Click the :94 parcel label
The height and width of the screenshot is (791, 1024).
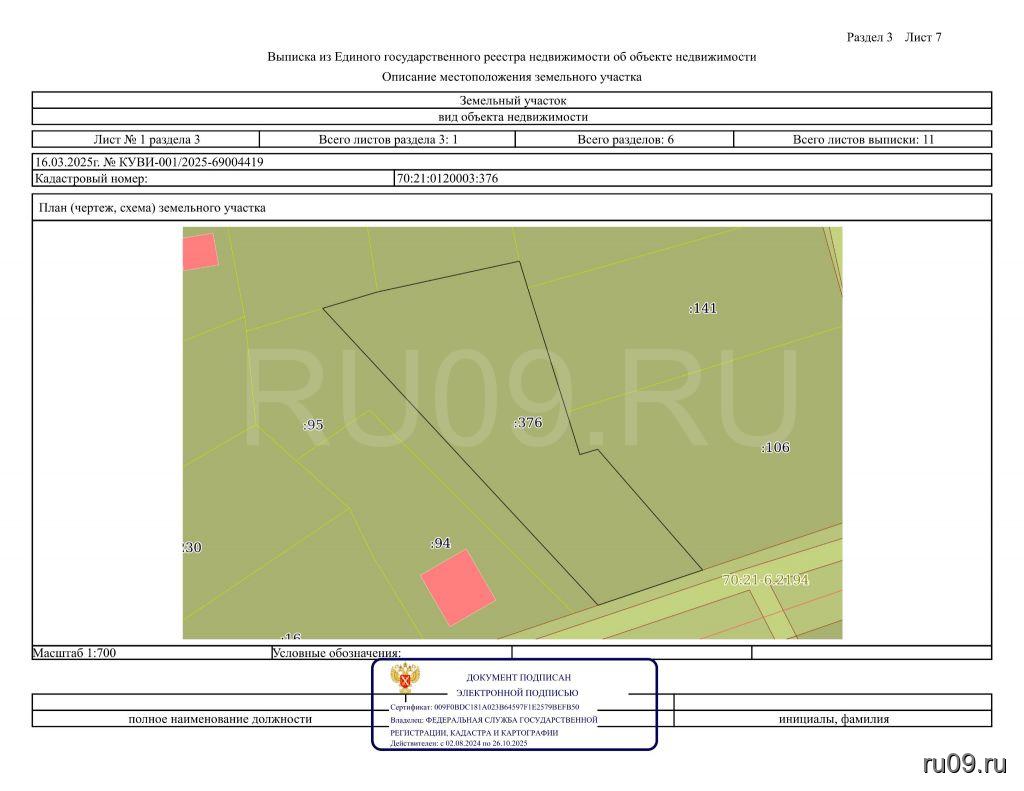(440, 543)
